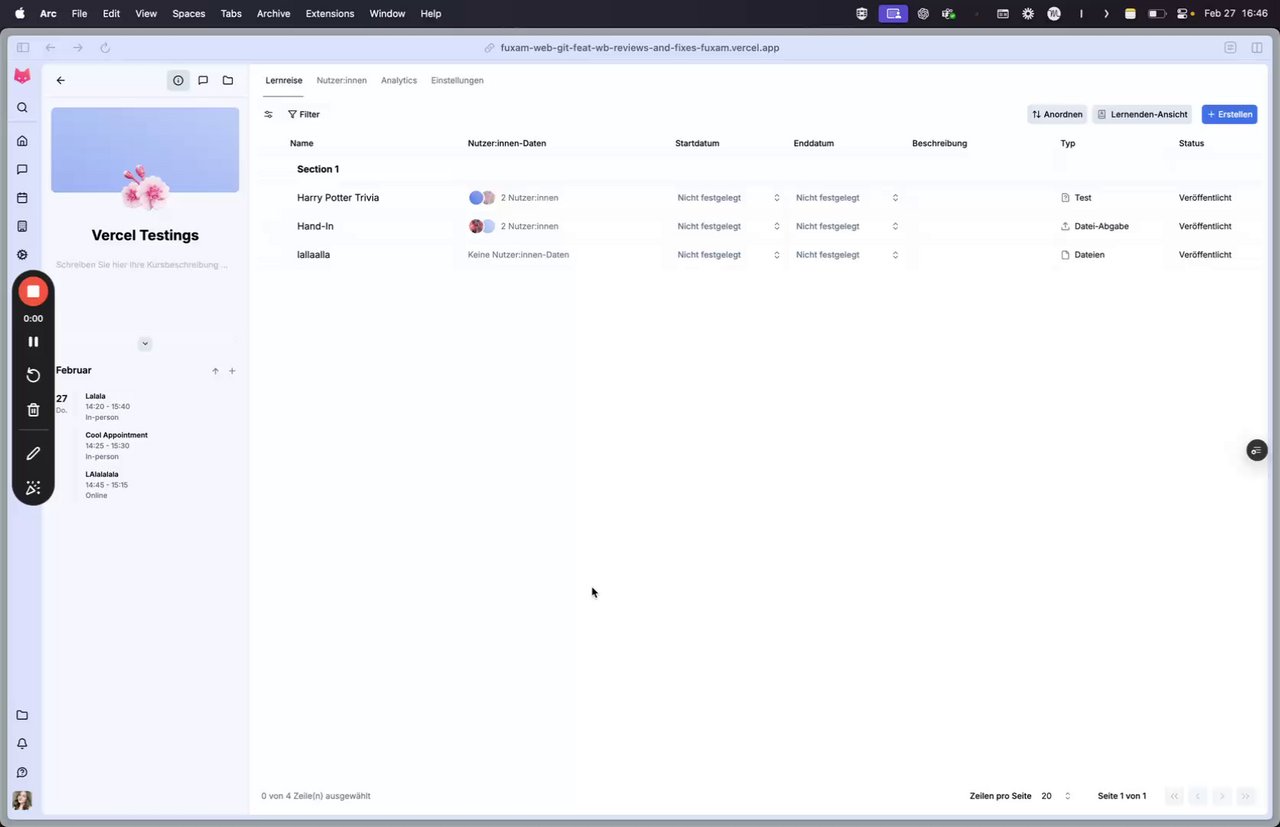Open Enddatum dropdown for Hand-In

847,226
